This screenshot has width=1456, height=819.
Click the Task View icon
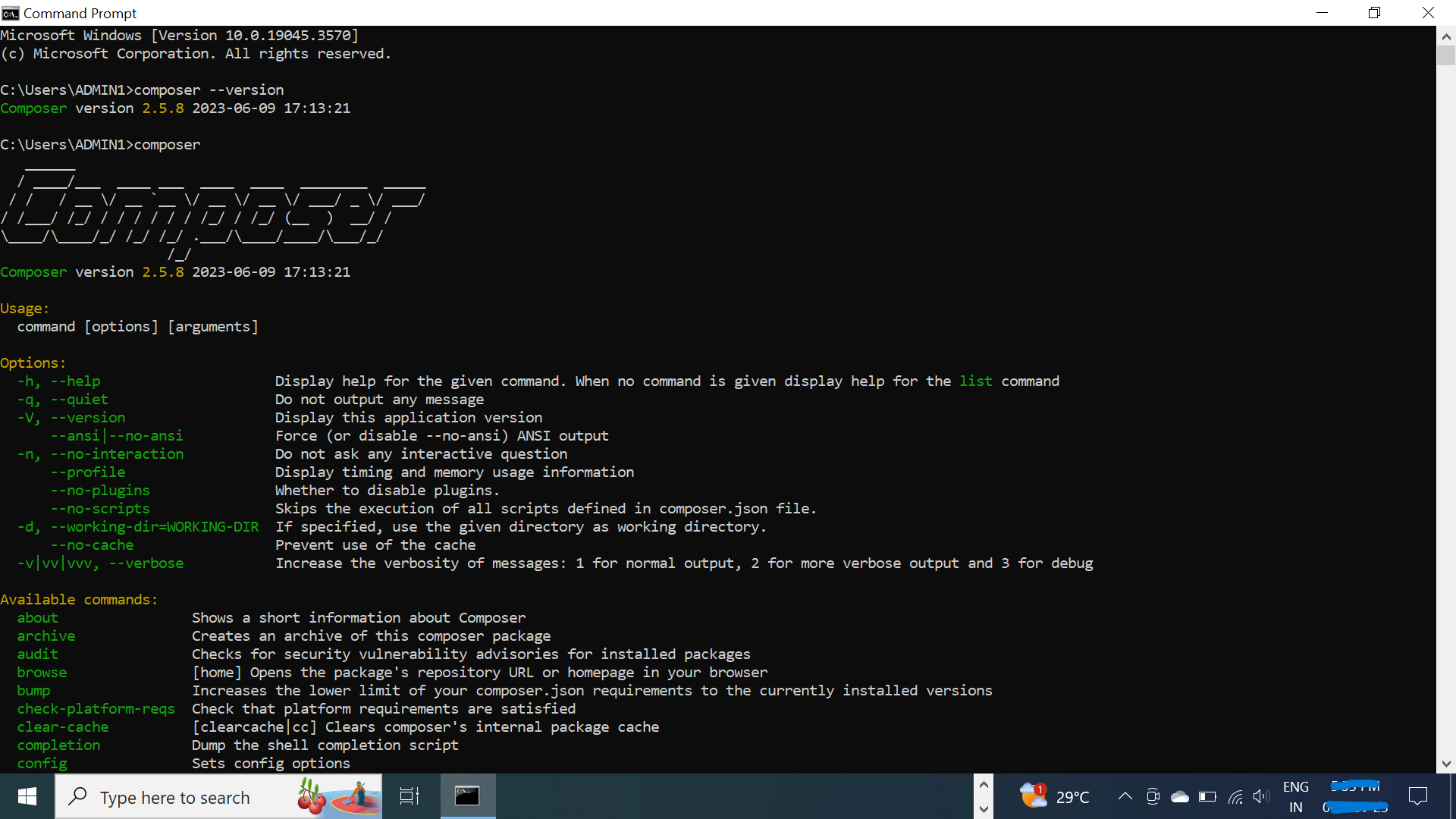409,796
